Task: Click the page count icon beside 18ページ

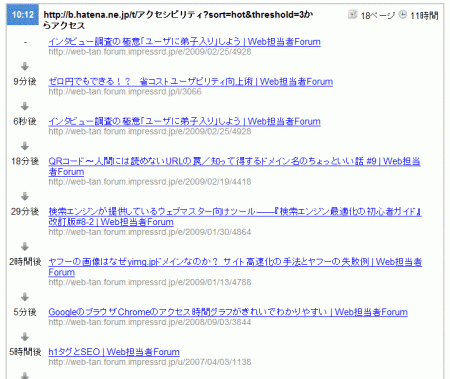Action: point(352,14)
